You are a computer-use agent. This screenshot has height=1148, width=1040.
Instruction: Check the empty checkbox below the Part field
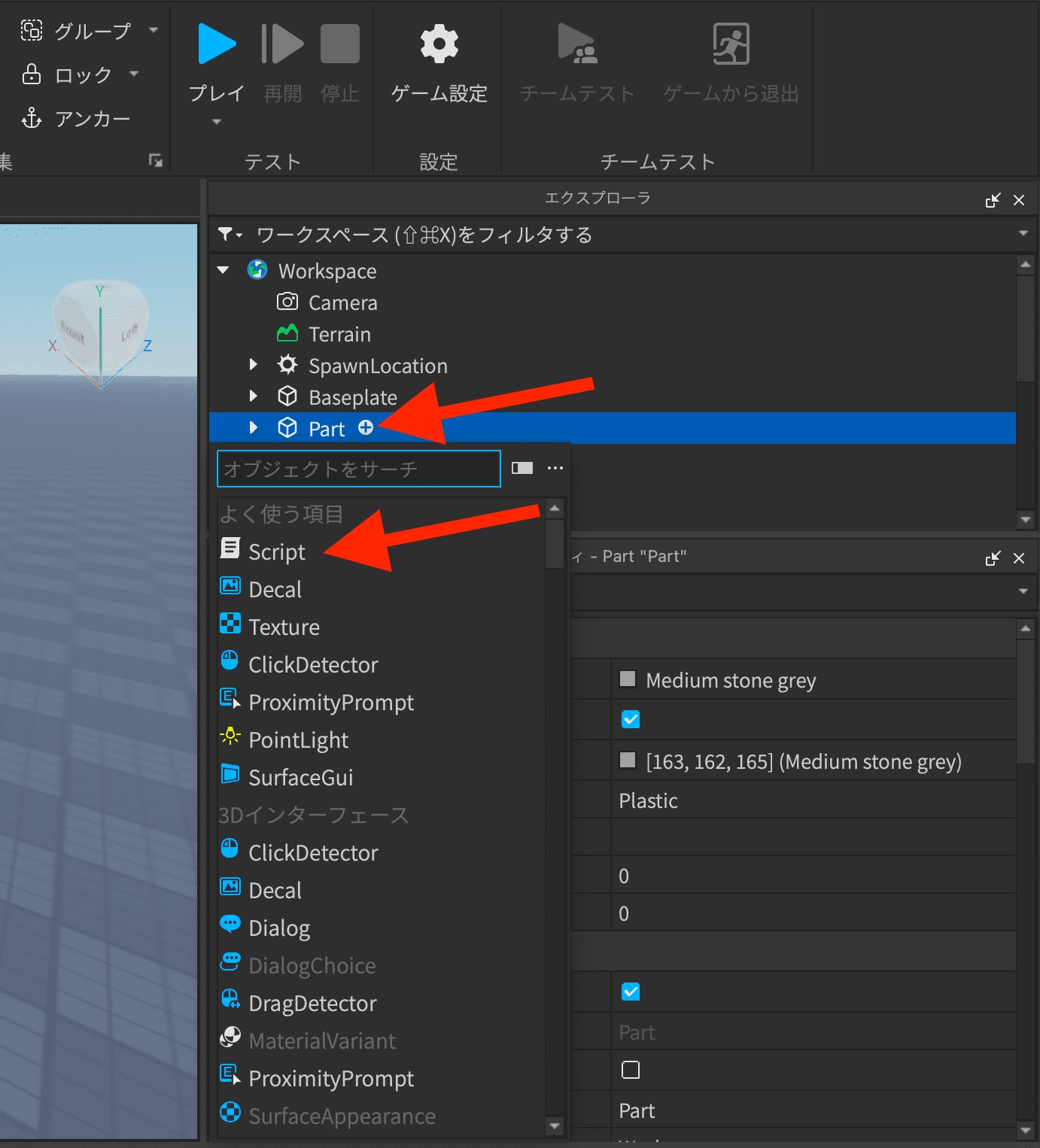(x=631, y=1070)
